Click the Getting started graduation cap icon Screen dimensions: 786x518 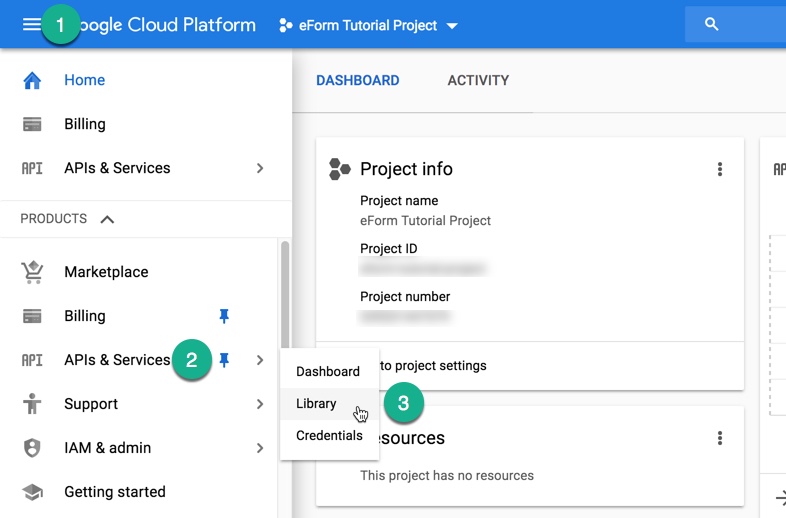click(x=32, y=492)
